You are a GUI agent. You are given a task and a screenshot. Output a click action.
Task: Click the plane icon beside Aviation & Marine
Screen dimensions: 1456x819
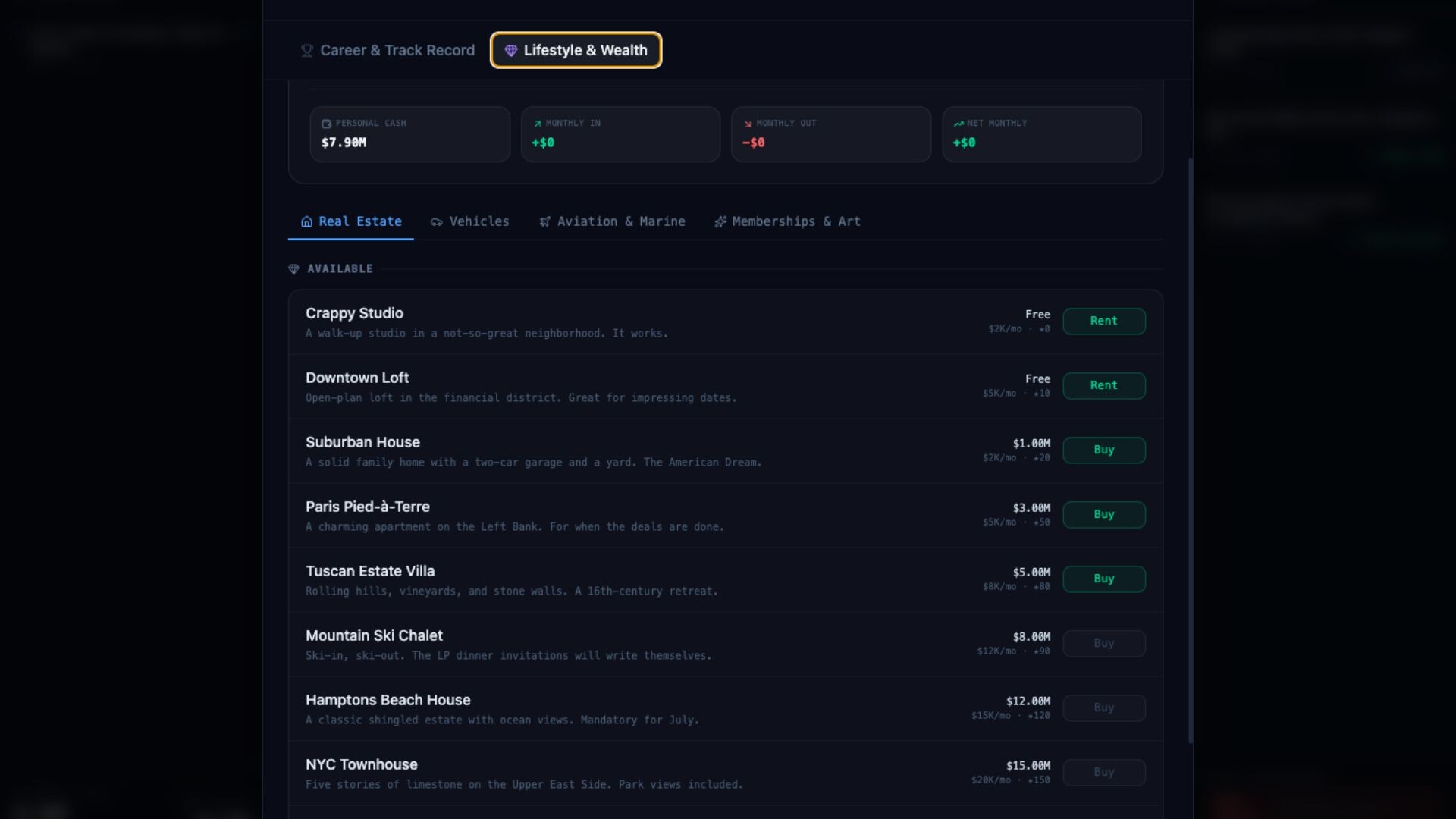(x=544, y=222)
